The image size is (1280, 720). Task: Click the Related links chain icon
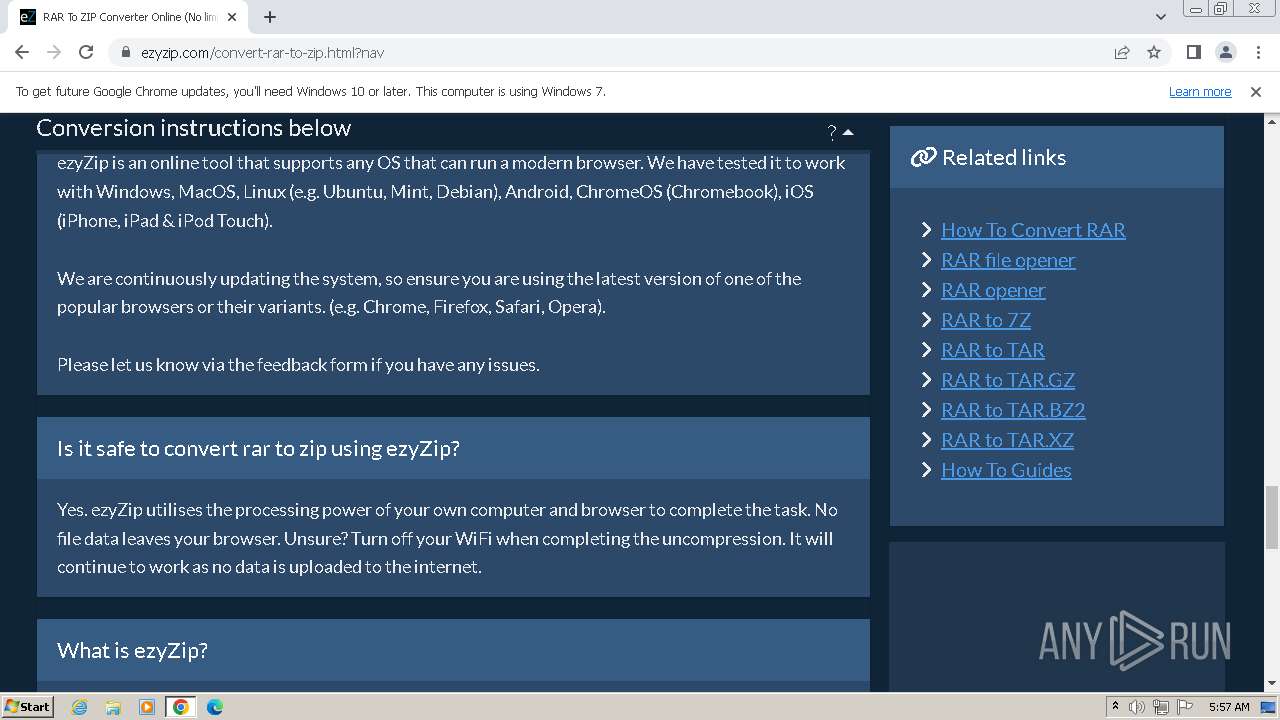tap(923, 157)
